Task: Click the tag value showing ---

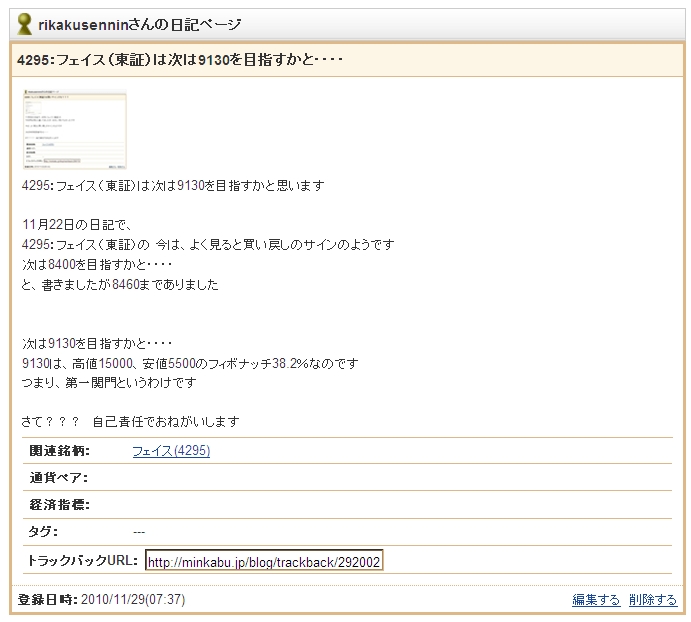Action: click(139, 532)
